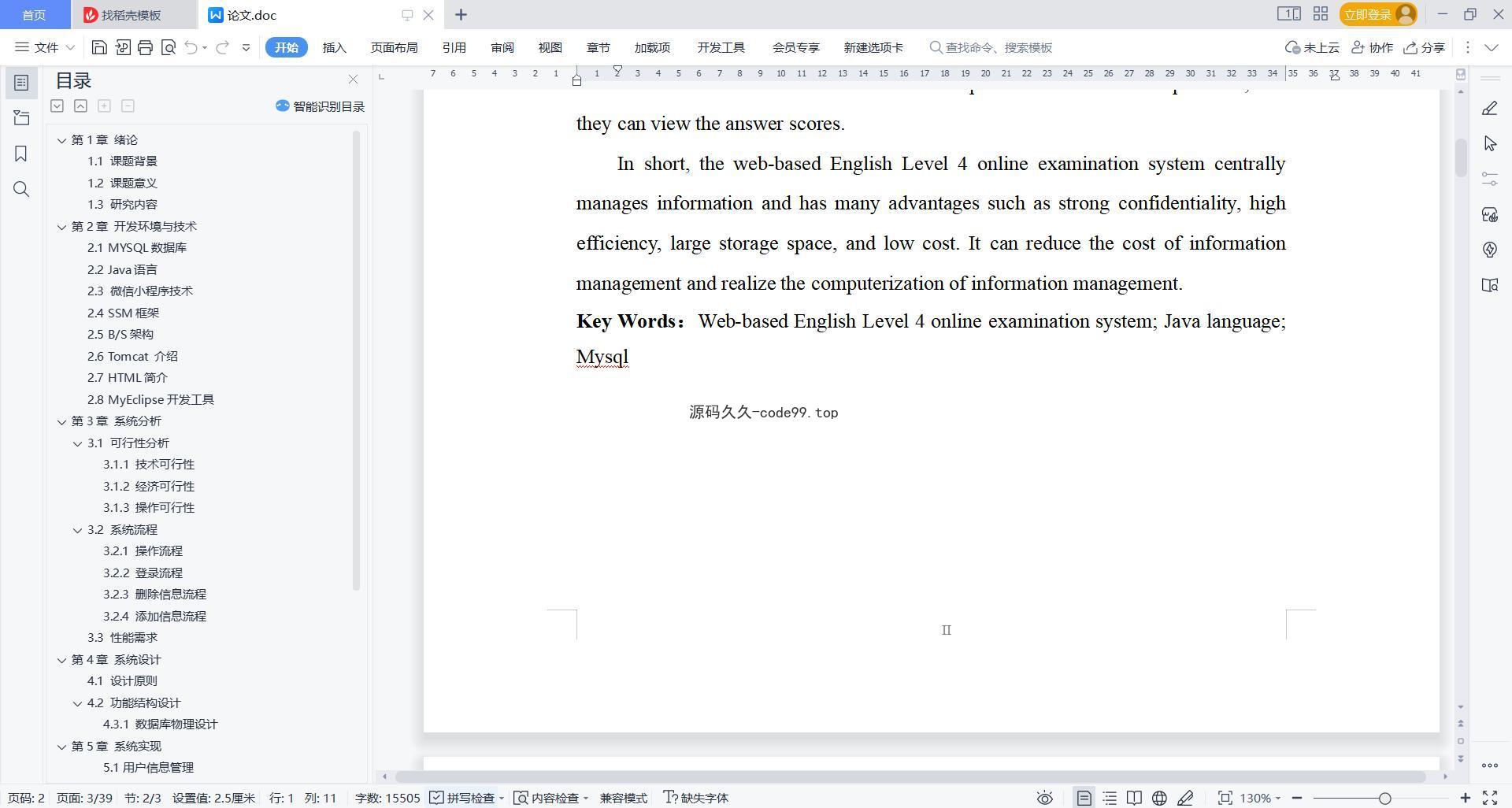1512x808 pixels.
Task: Click 立即登录 login button
Action: click(1378, 14)
